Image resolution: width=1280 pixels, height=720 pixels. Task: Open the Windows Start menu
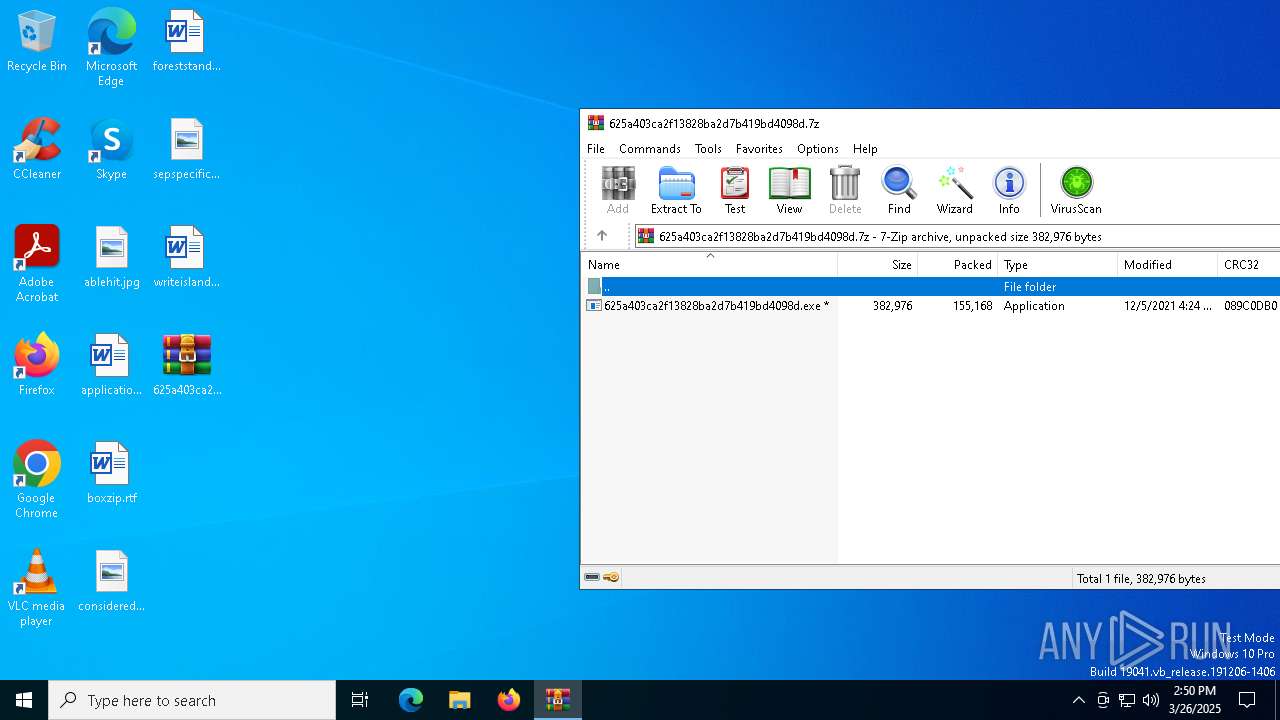click(x=24, y=700)
